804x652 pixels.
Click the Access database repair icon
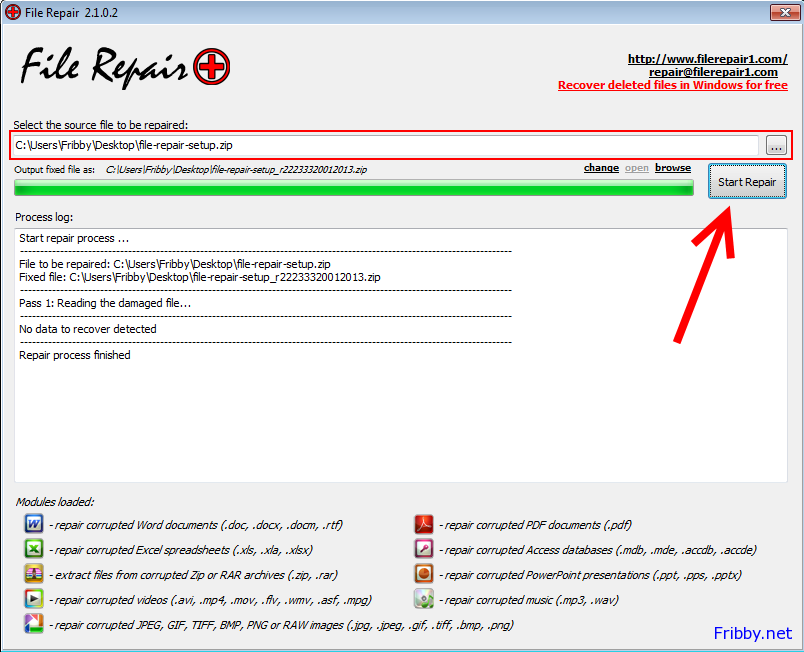(424, 549)
